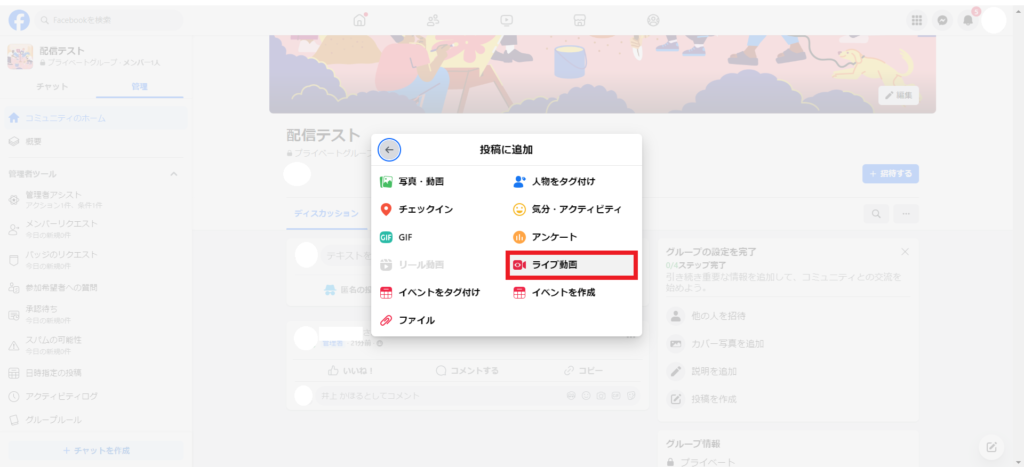
Task: Click the Facebook search field
Action: pos(110,20)
